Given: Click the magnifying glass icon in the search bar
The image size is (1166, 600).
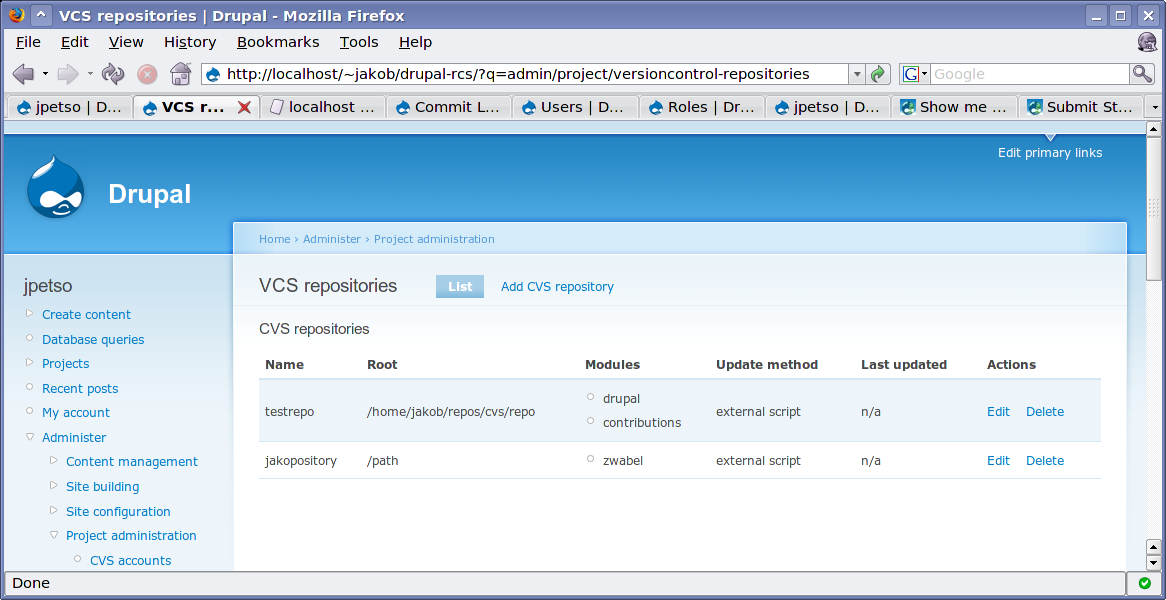Looking at the screenshot, I should coord(1140,73).
